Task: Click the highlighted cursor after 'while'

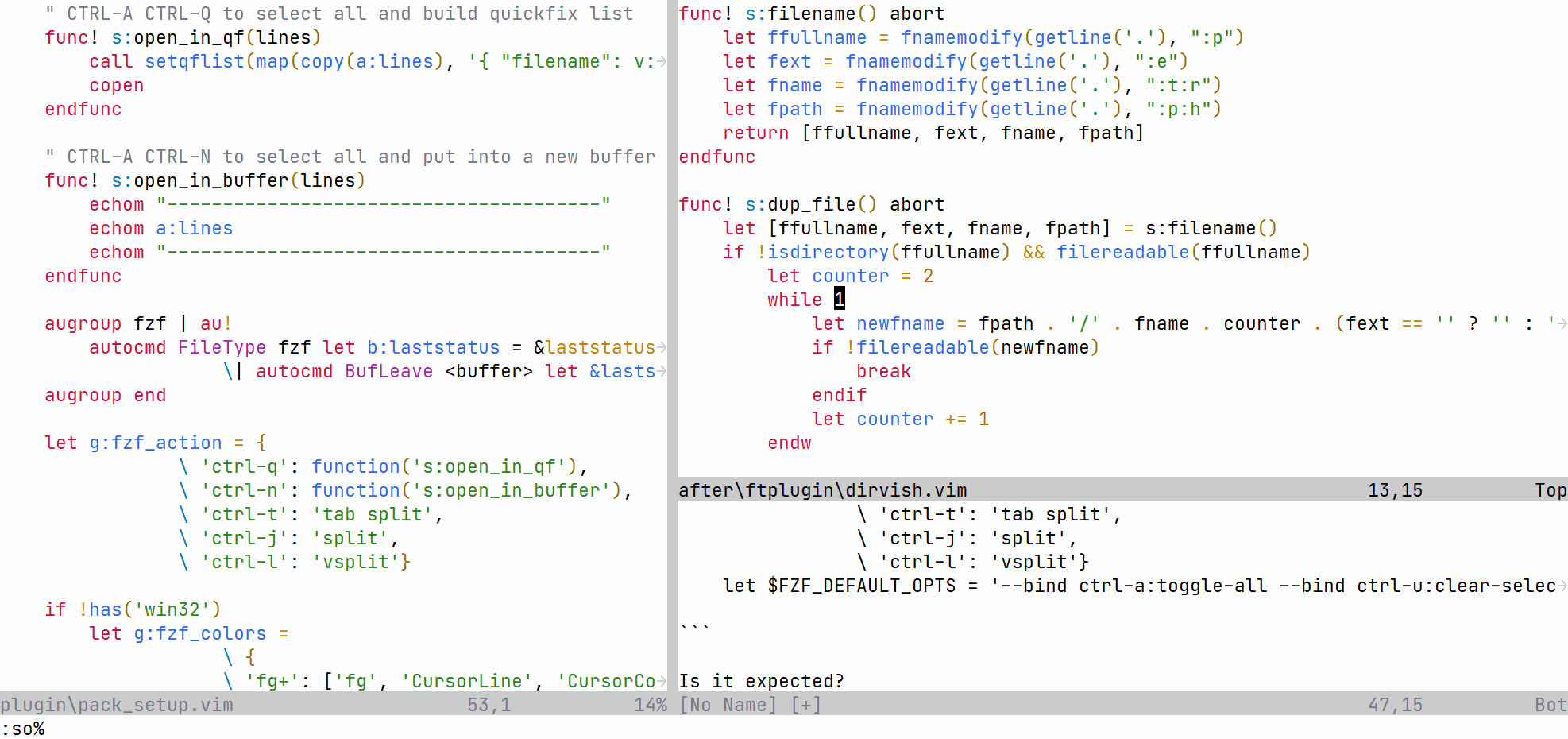Action: tap(840, 299)
